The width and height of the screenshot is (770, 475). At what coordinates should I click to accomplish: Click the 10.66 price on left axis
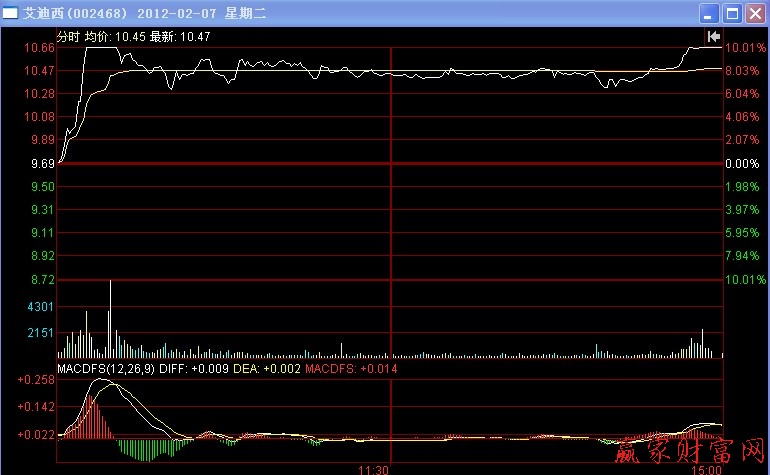40,48
